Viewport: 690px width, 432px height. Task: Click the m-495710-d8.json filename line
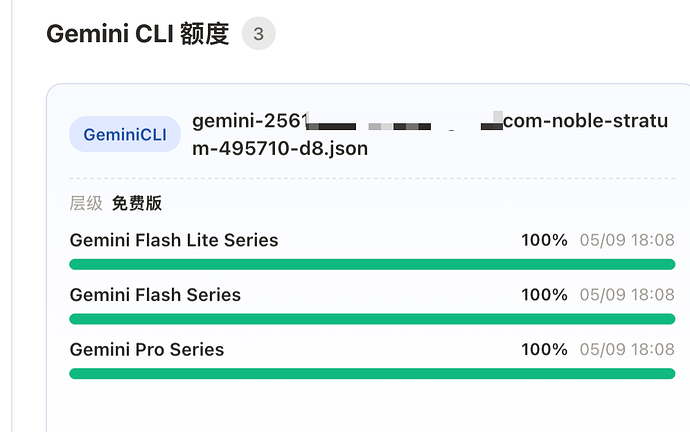(x=280, y=149)
